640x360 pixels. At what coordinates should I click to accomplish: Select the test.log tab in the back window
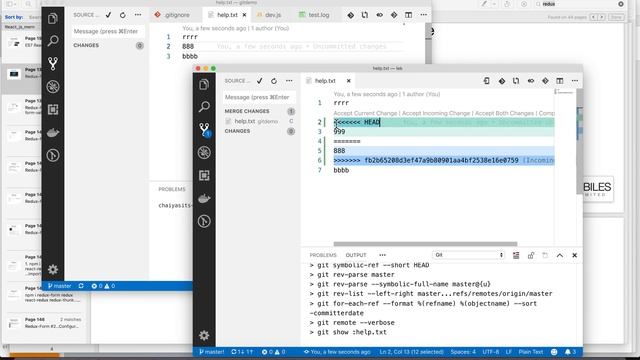[x=318, y=15]
